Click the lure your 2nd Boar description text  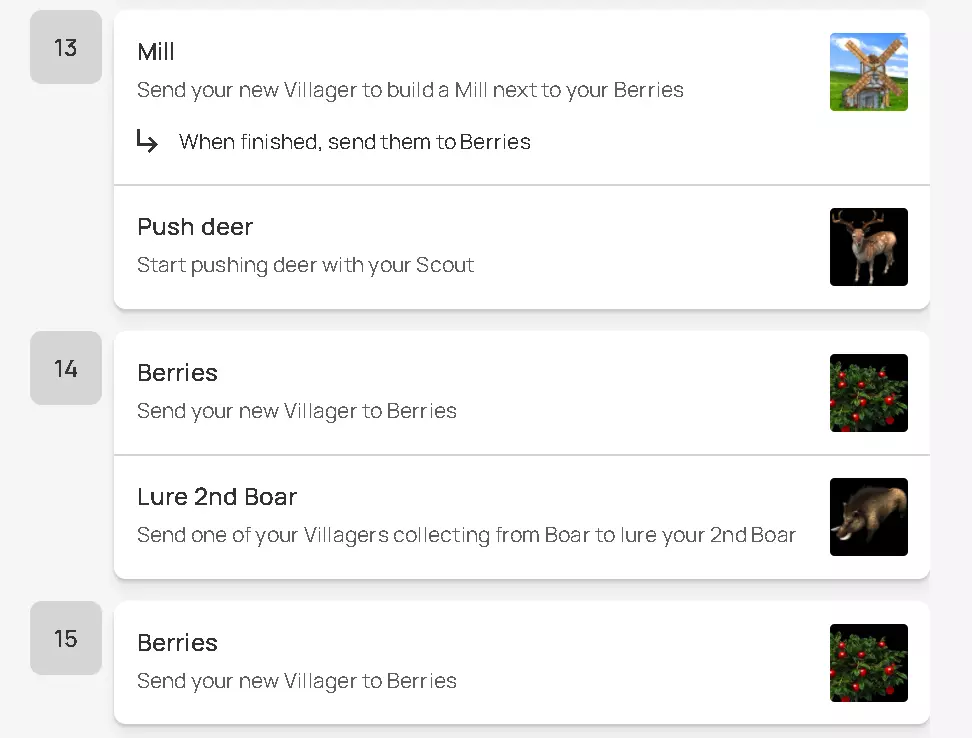(466, 535)
